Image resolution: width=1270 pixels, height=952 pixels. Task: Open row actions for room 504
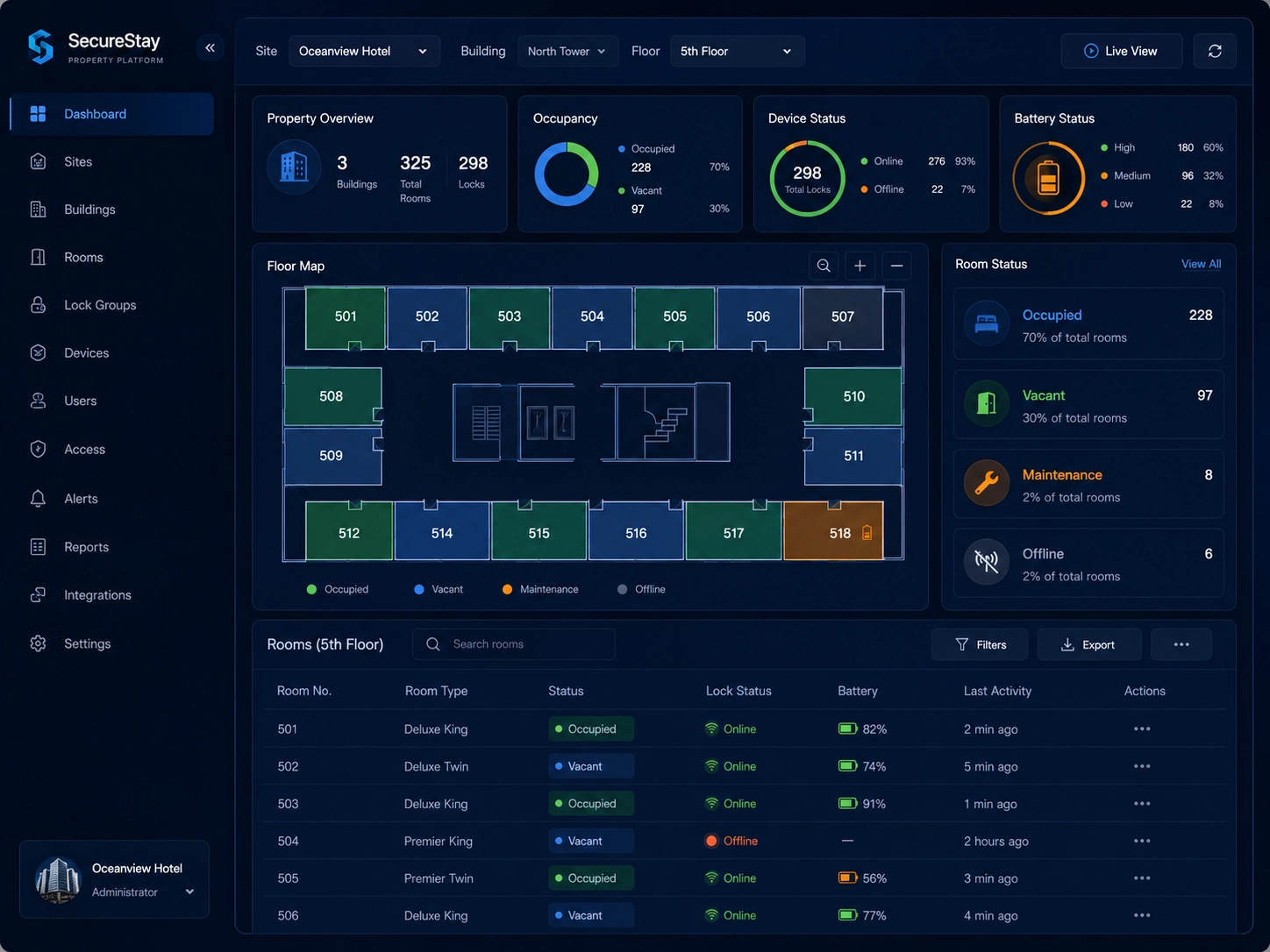(1142, 841)
